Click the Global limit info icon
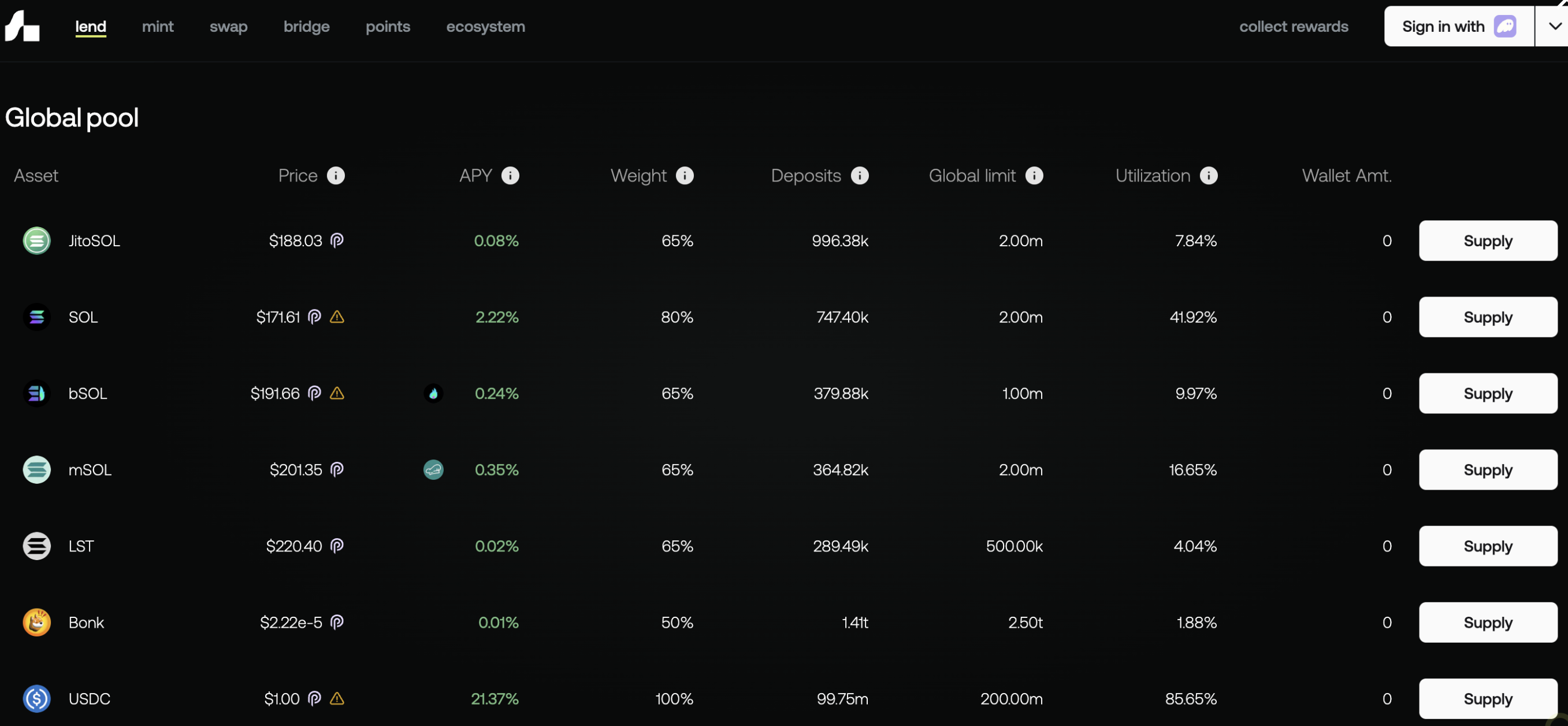The image size is (1568, 726). [1034, 175]
